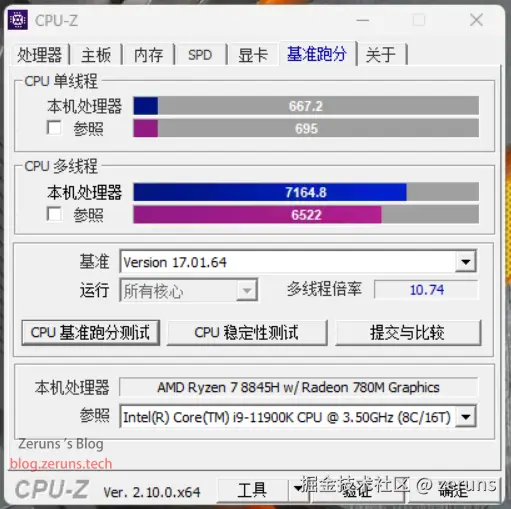Open the 关于 tab
The image size is (511, 509).
coord(381,54)
